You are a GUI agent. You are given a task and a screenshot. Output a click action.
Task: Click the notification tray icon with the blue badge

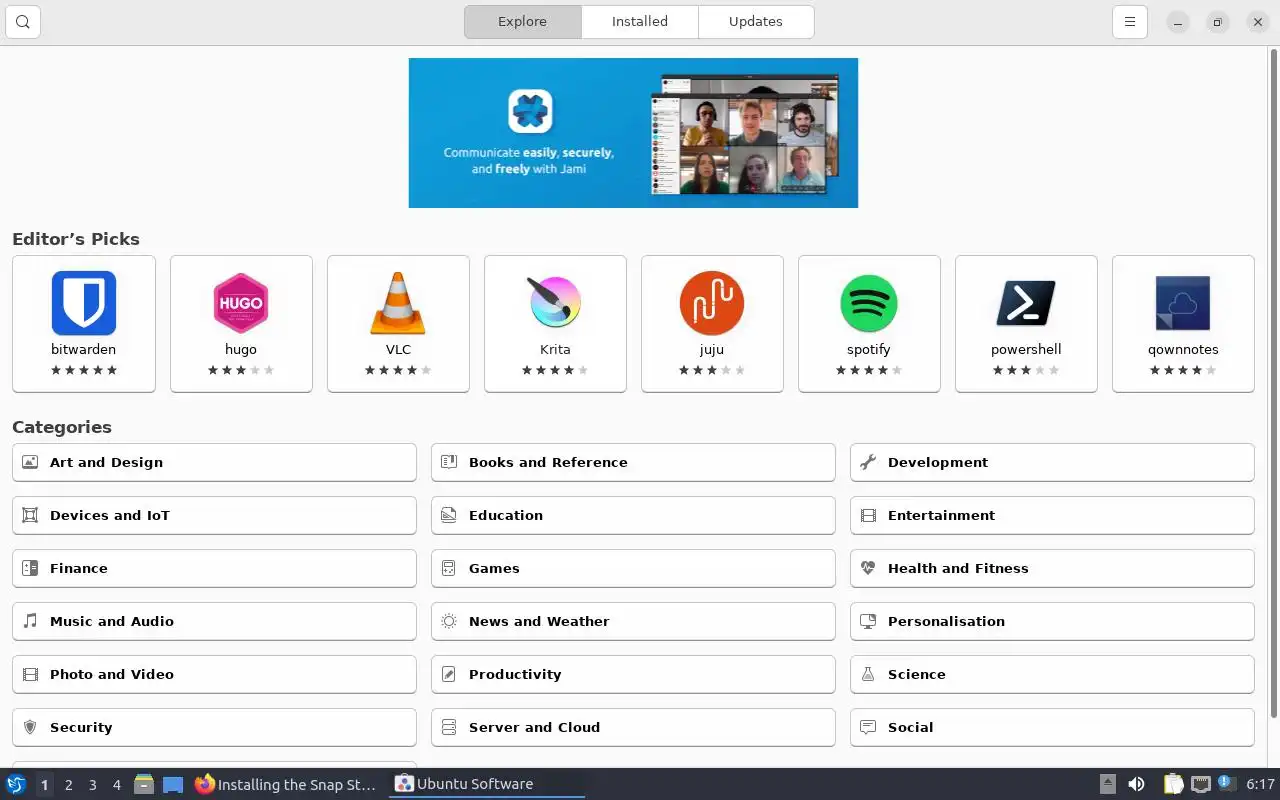[x=1227, y=784]
